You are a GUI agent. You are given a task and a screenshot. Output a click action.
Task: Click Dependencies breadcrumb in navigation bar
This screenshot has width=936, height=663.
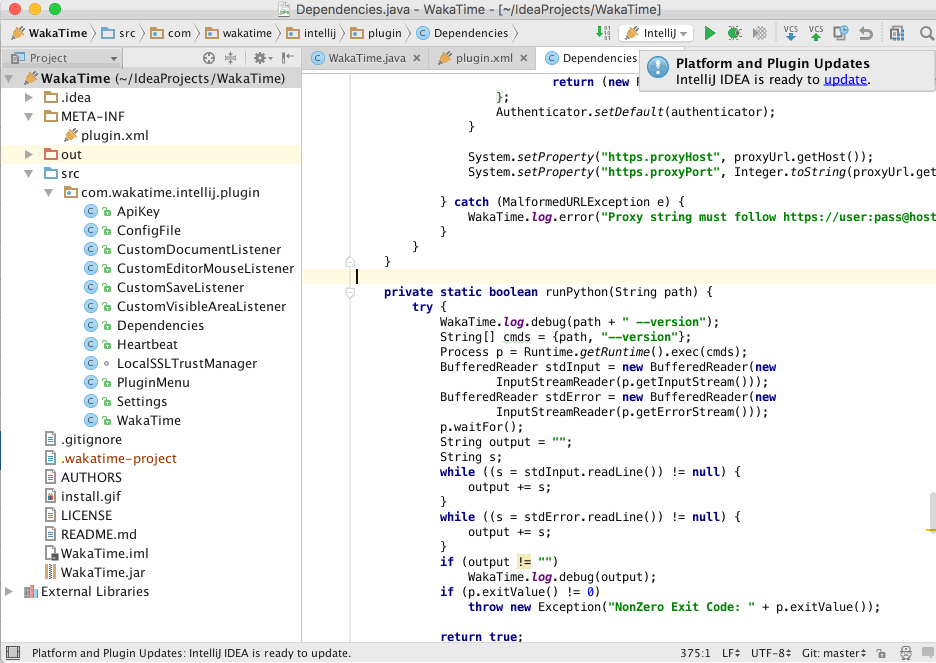[463, 33]
